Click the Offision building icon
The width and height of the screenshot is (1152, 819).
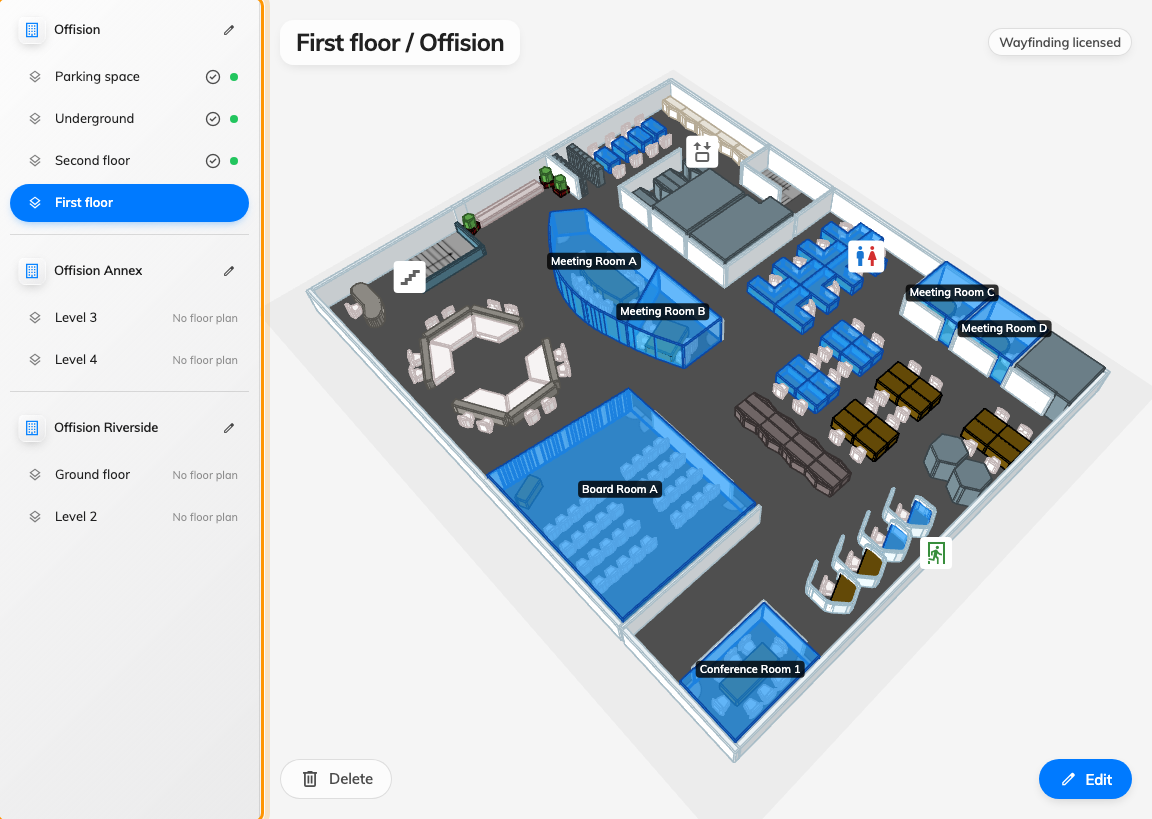tap(32, 30)
